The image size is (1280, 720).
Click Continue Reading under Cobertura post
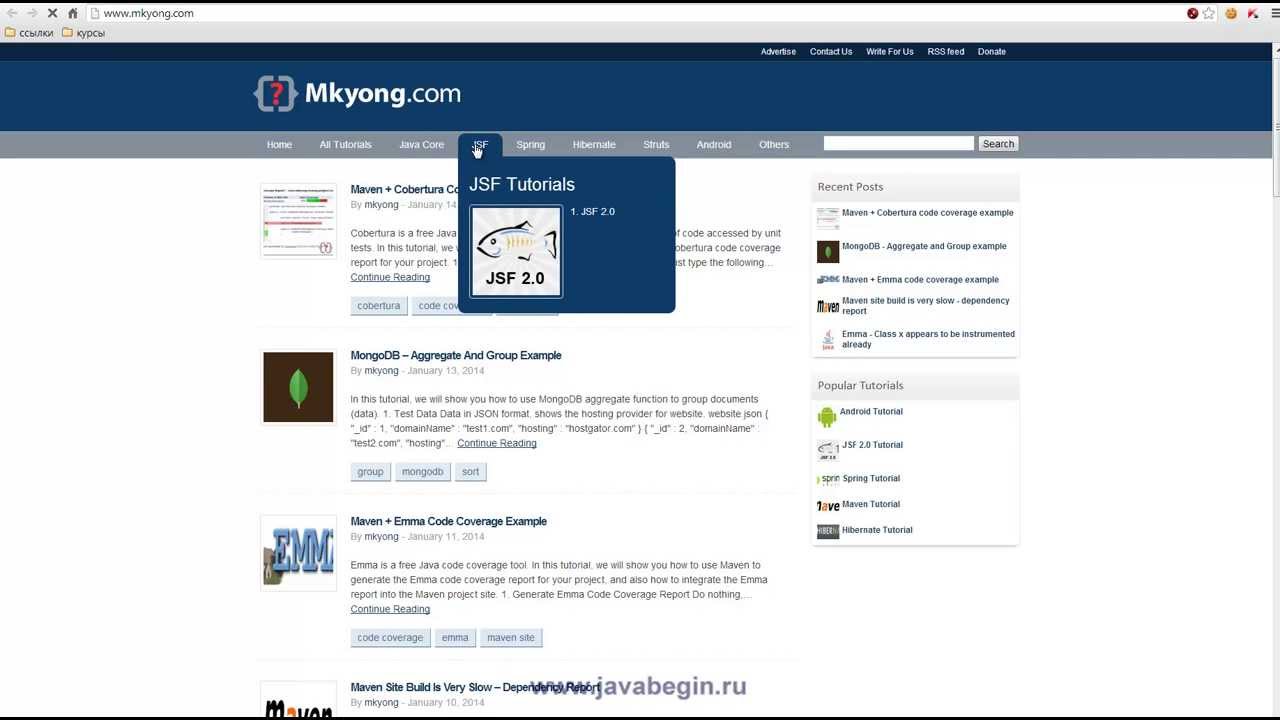coord(390,278)
